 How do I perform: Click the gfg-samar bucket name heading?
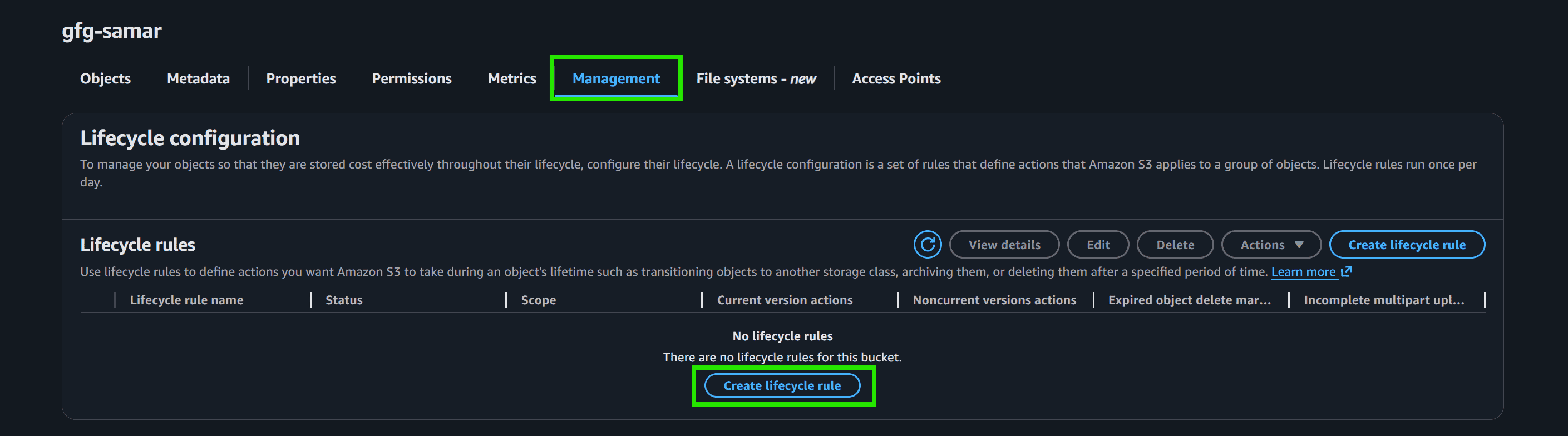coord(111,31)
